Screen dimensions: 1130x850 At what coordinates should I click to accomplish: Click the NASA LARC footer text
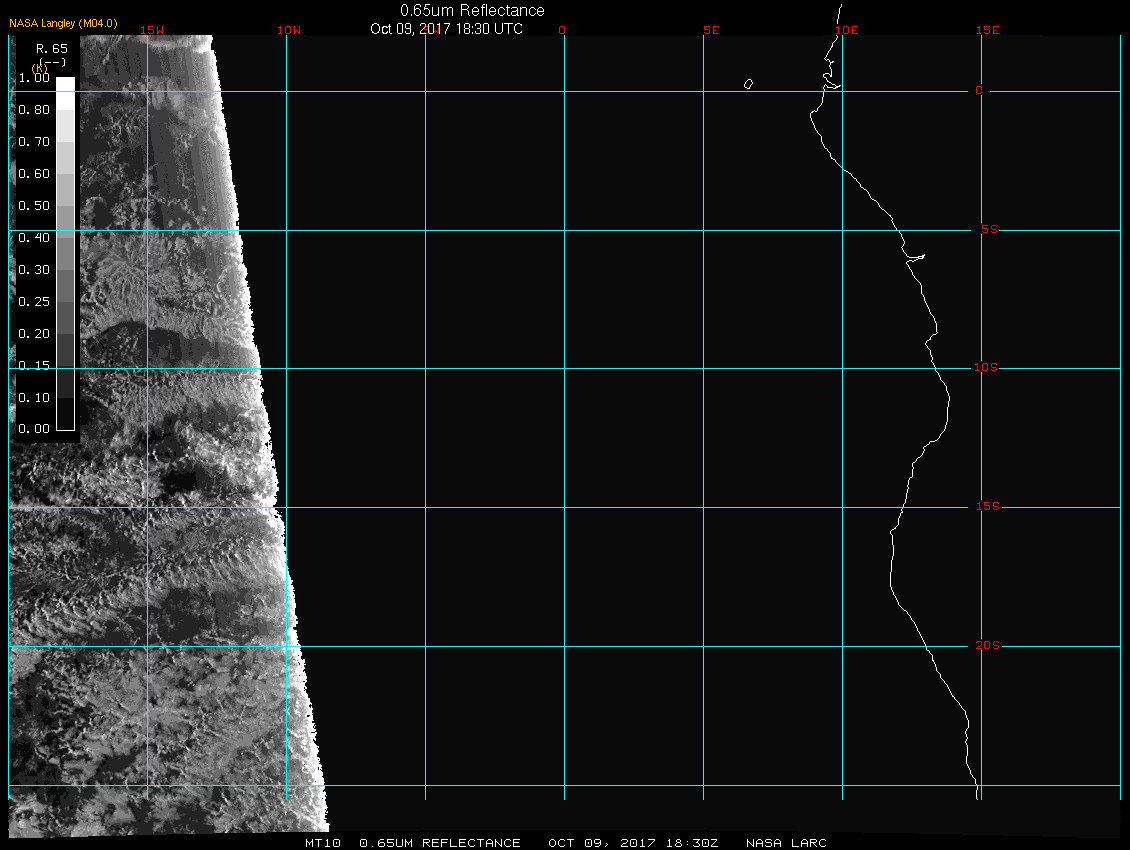[787, 843]
